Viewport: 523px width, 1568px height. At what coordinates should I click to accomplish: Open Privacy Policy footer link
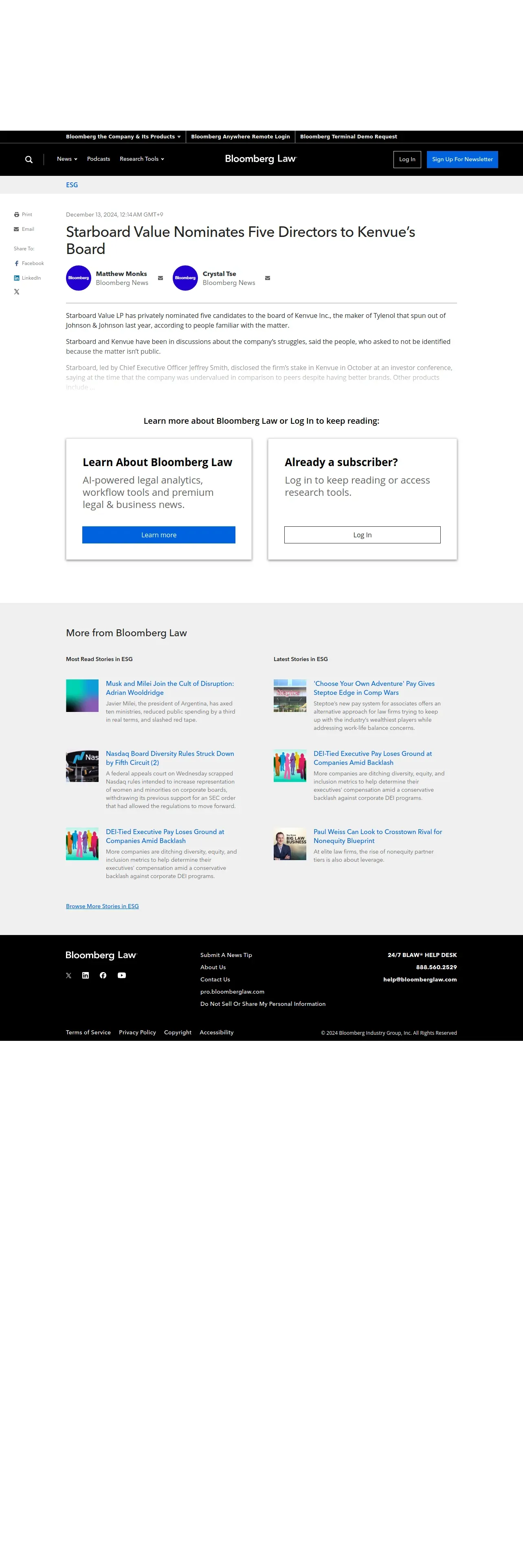tap(138, 1032)
